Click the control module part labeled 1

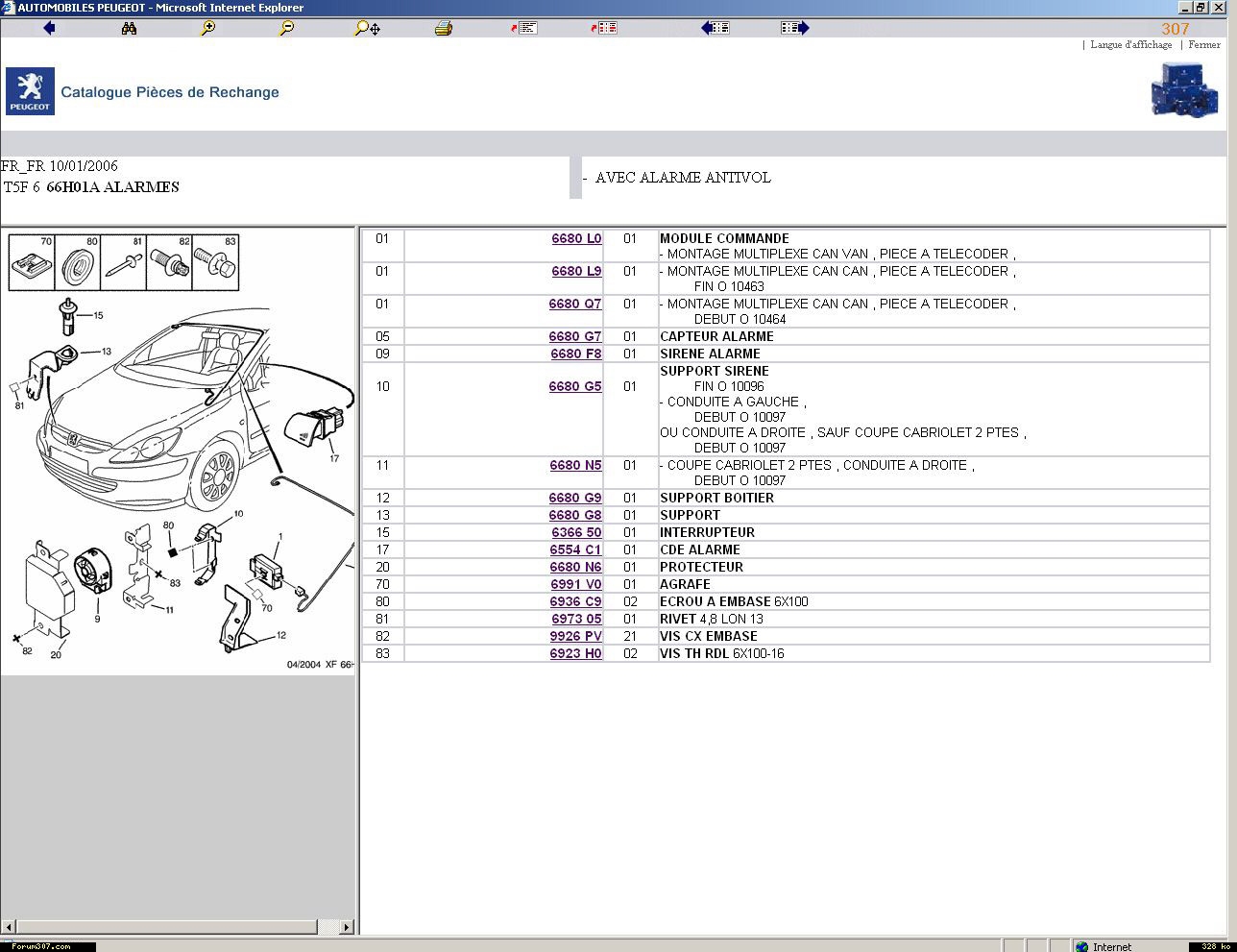click(268, 569)
